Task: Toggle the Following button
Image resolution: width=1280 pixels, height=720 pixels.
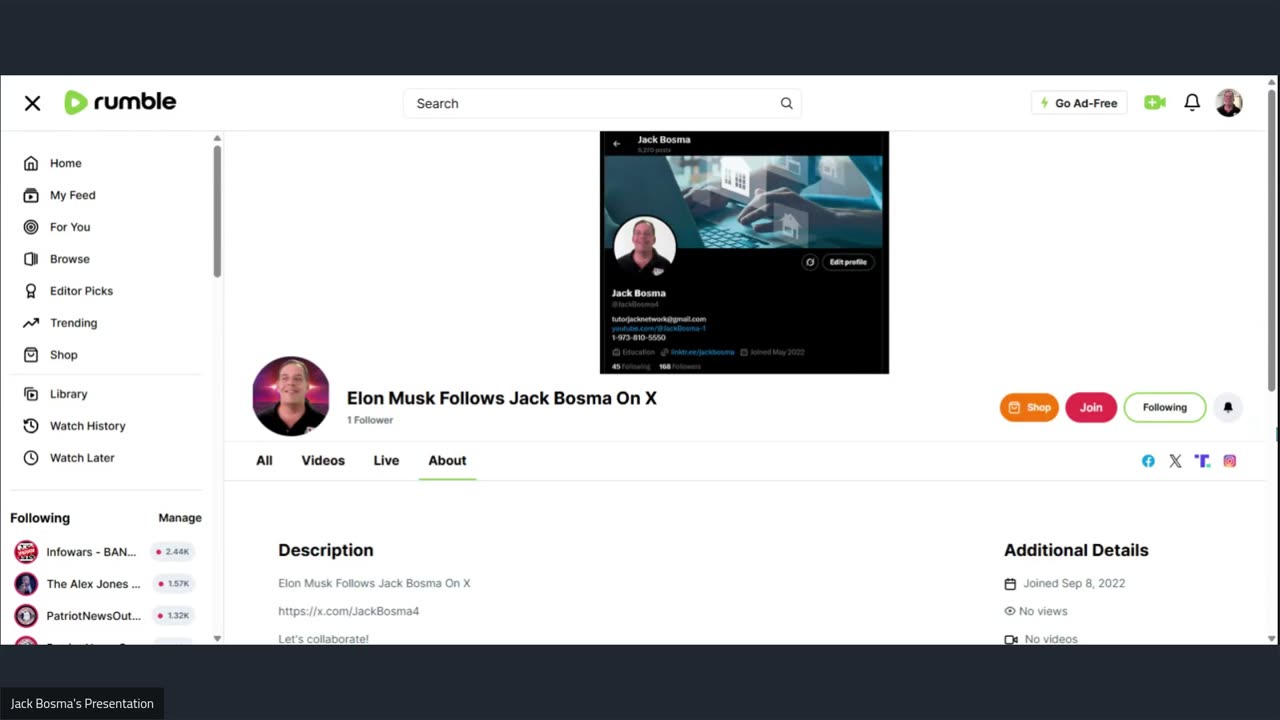Action: (x=1165, y=407)
